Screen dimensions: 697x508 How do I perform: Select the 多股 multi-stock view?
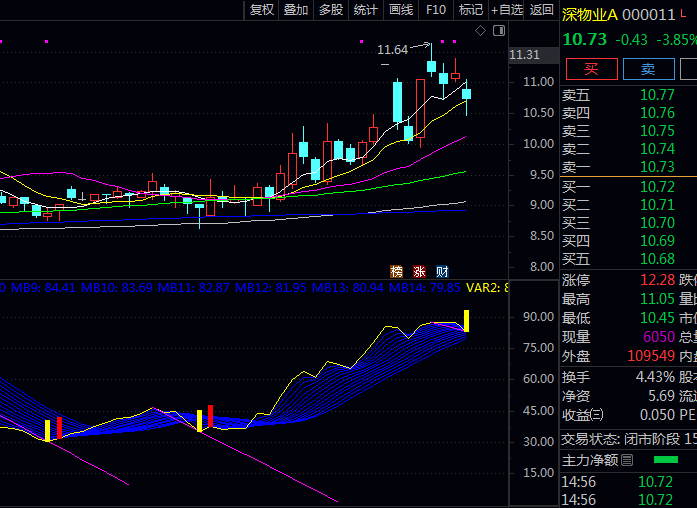[x=331, y=10]
